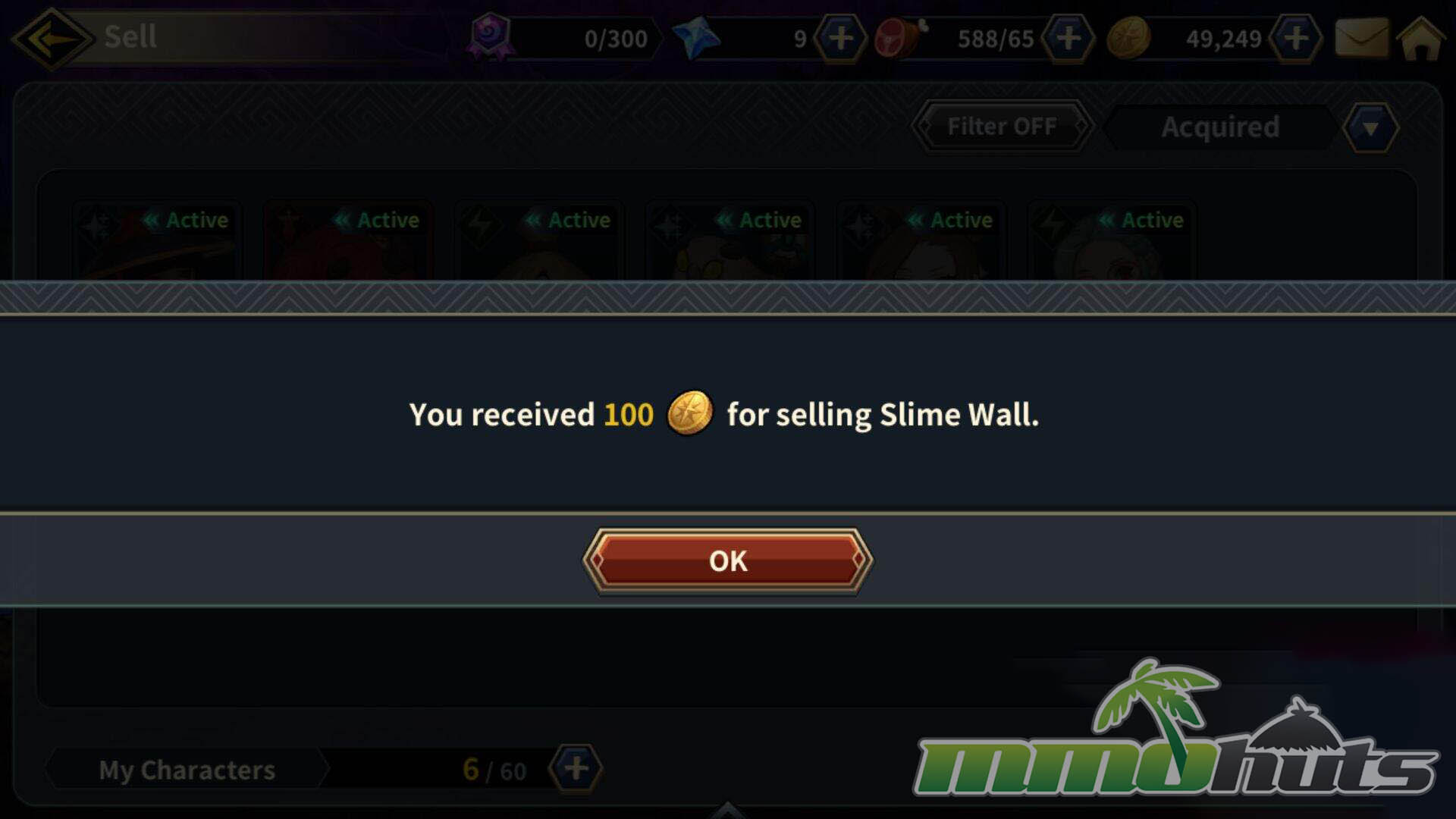Expand the bottom panel up arrow
The image size is (1456, 819).
coord(728,810)
